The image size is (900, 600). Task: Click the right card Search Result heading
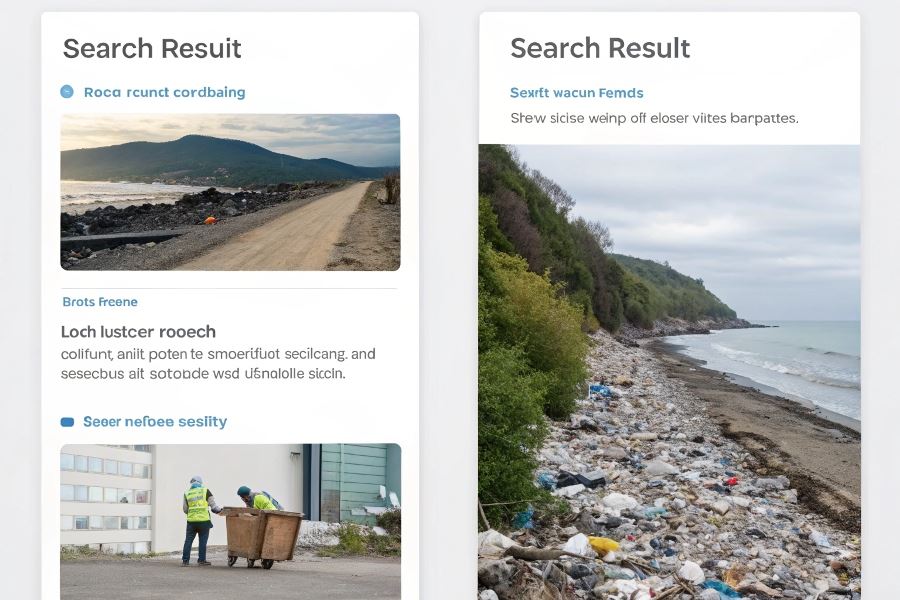(600, 48)
